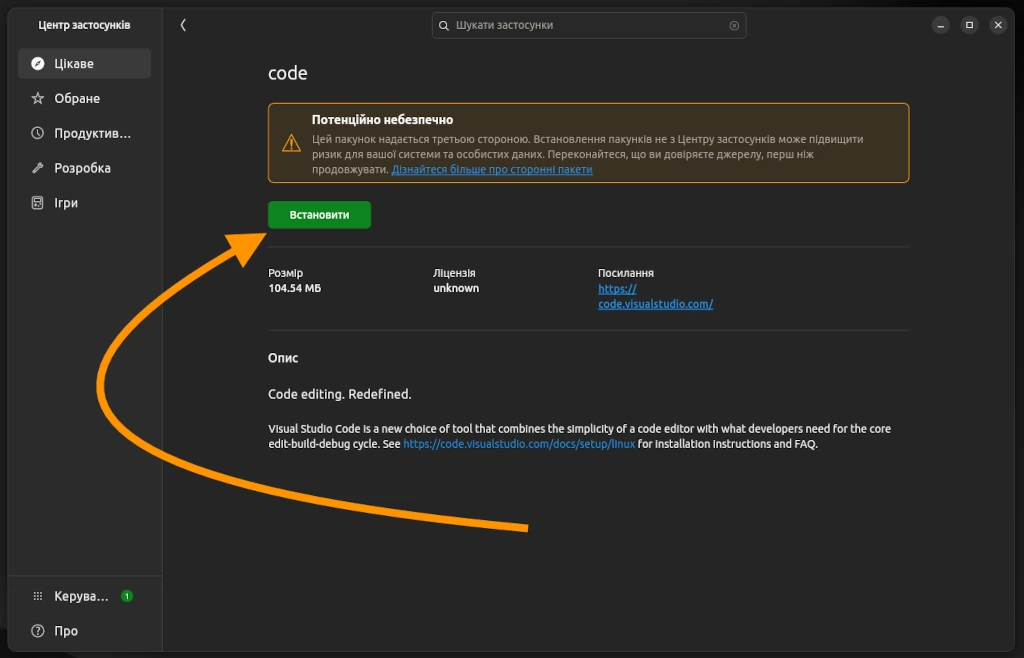Open the docs/setup/linux link in description

(519, 444)
